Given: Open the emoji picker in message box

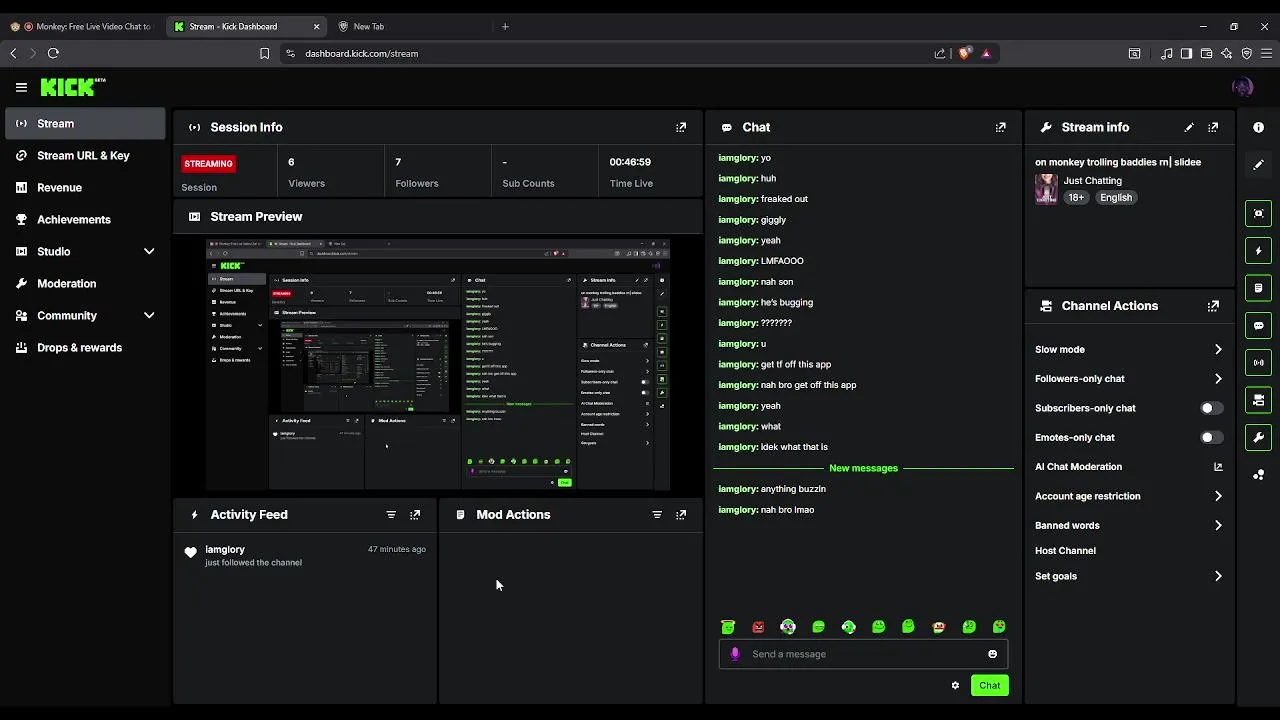Looking at the screenshot, I should pyautogui.click(x=992, y=654).
